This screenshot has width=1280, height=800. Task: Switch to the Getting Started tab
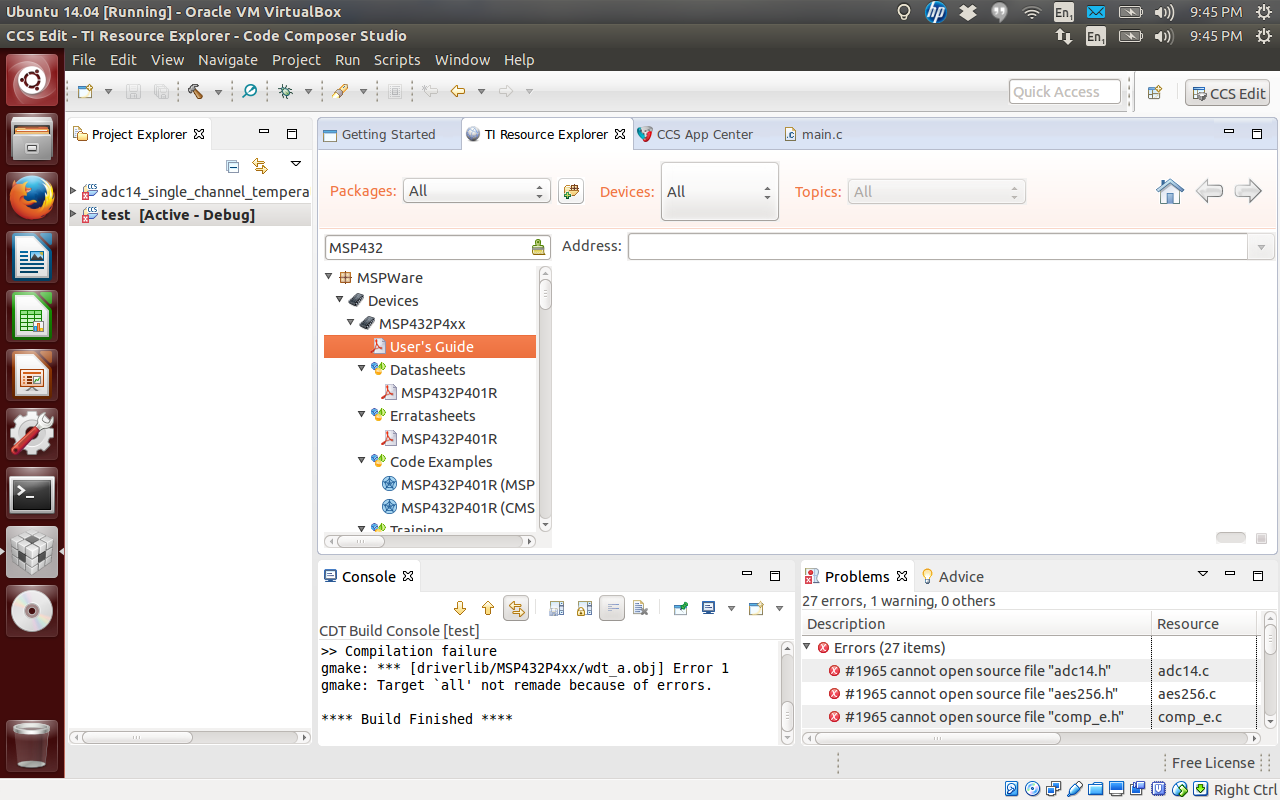point(388,134)
